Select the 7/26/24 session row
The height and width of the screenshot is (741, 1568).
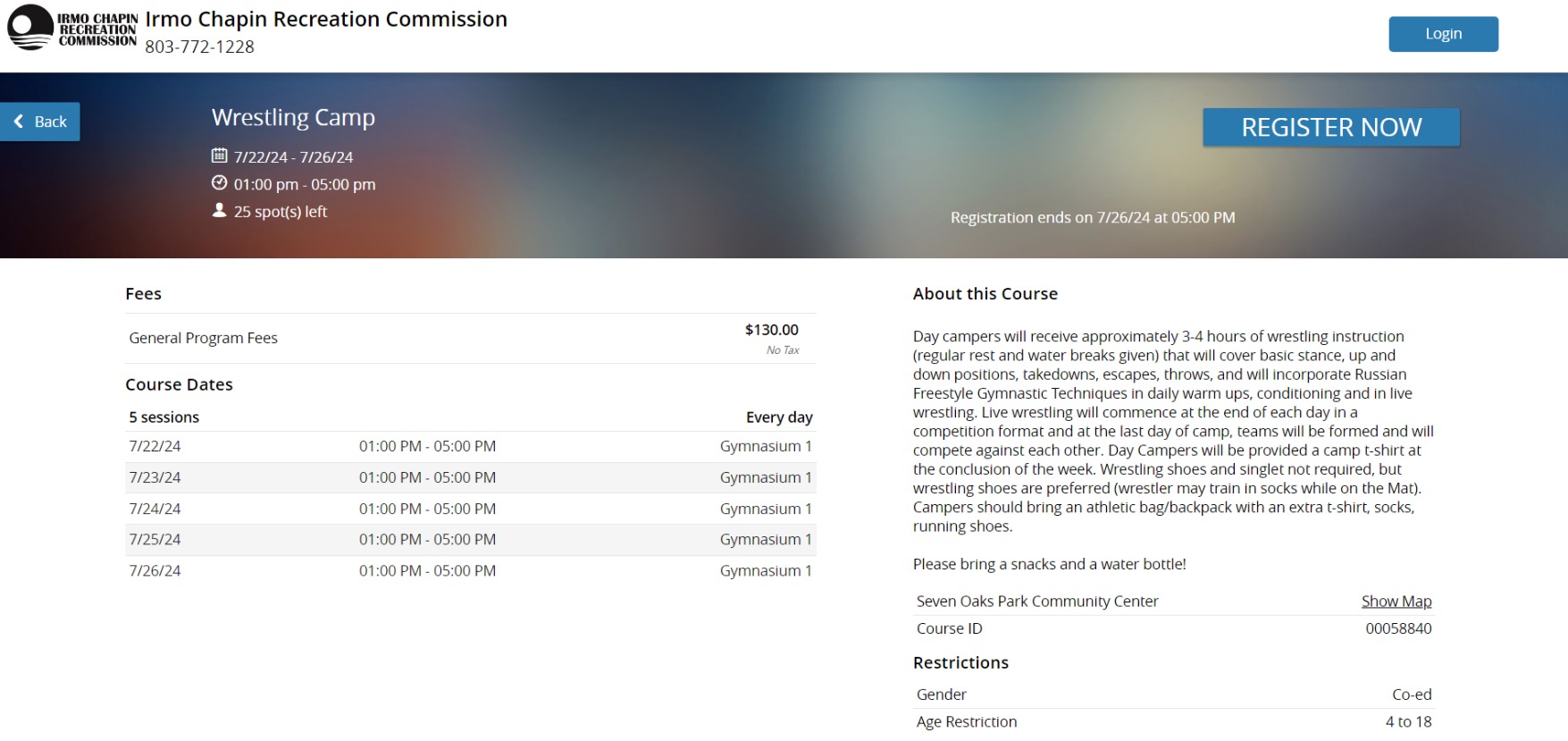tap(470, 570)
